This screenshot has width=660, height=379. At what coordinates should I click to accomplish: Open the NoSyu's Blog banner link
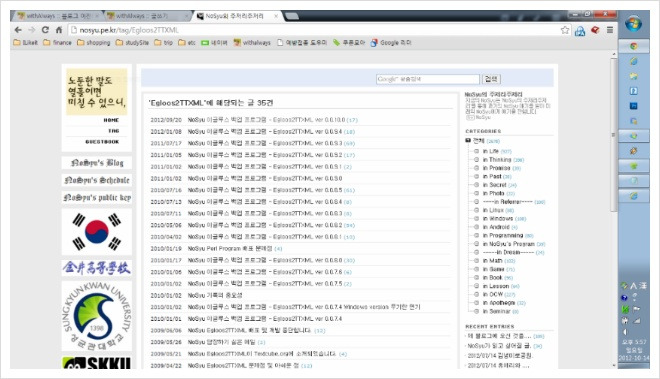pyautogui.click(x=97, y=163)
